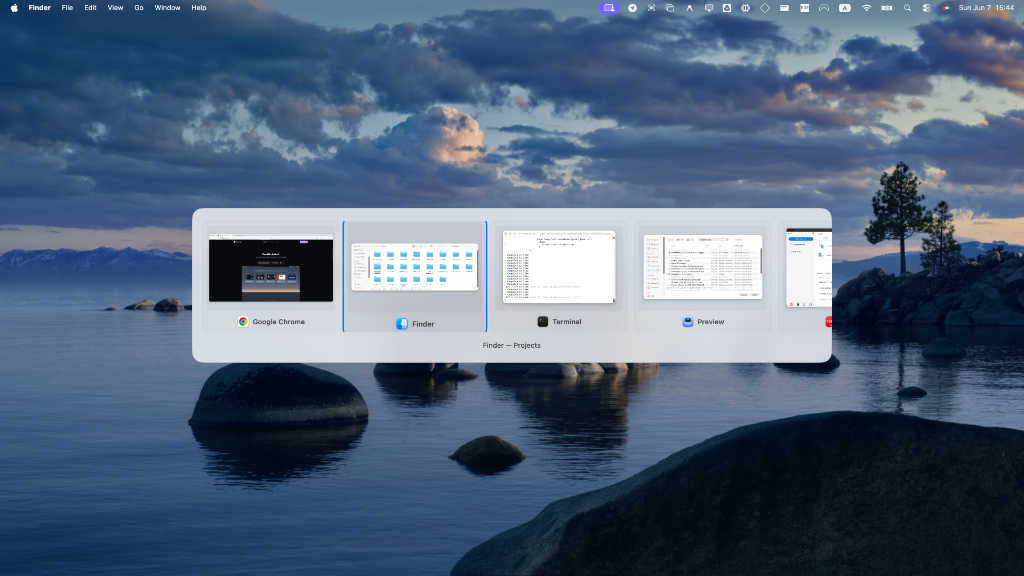Open the Go menu
This screenshot has width=1024, height=576.
click(138, 8)
